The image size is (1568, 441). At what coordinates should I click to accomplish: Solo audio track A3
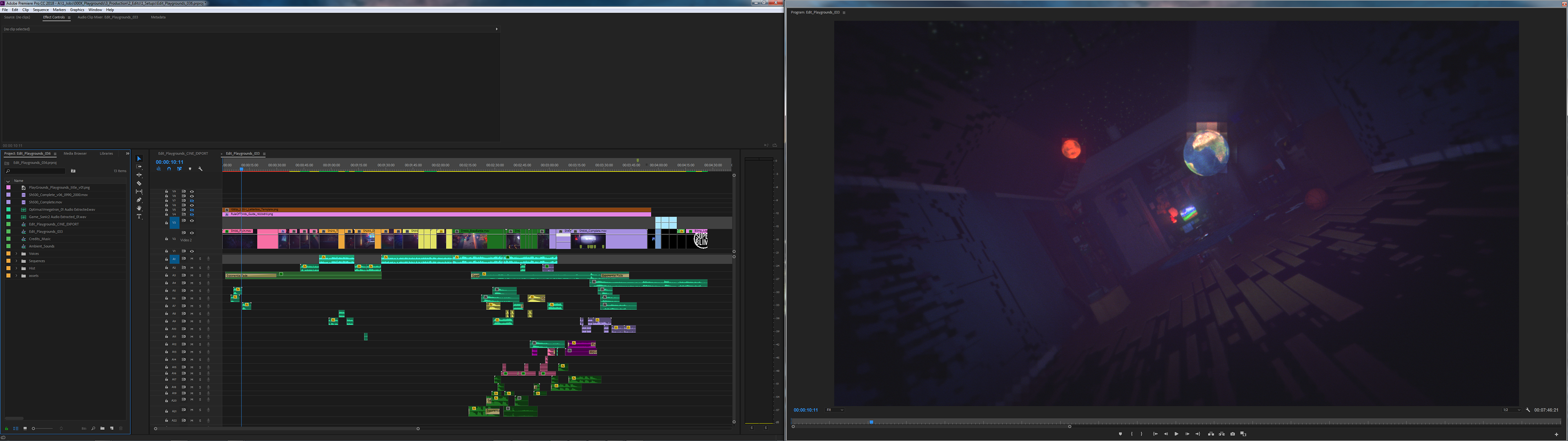click(200, 275)
